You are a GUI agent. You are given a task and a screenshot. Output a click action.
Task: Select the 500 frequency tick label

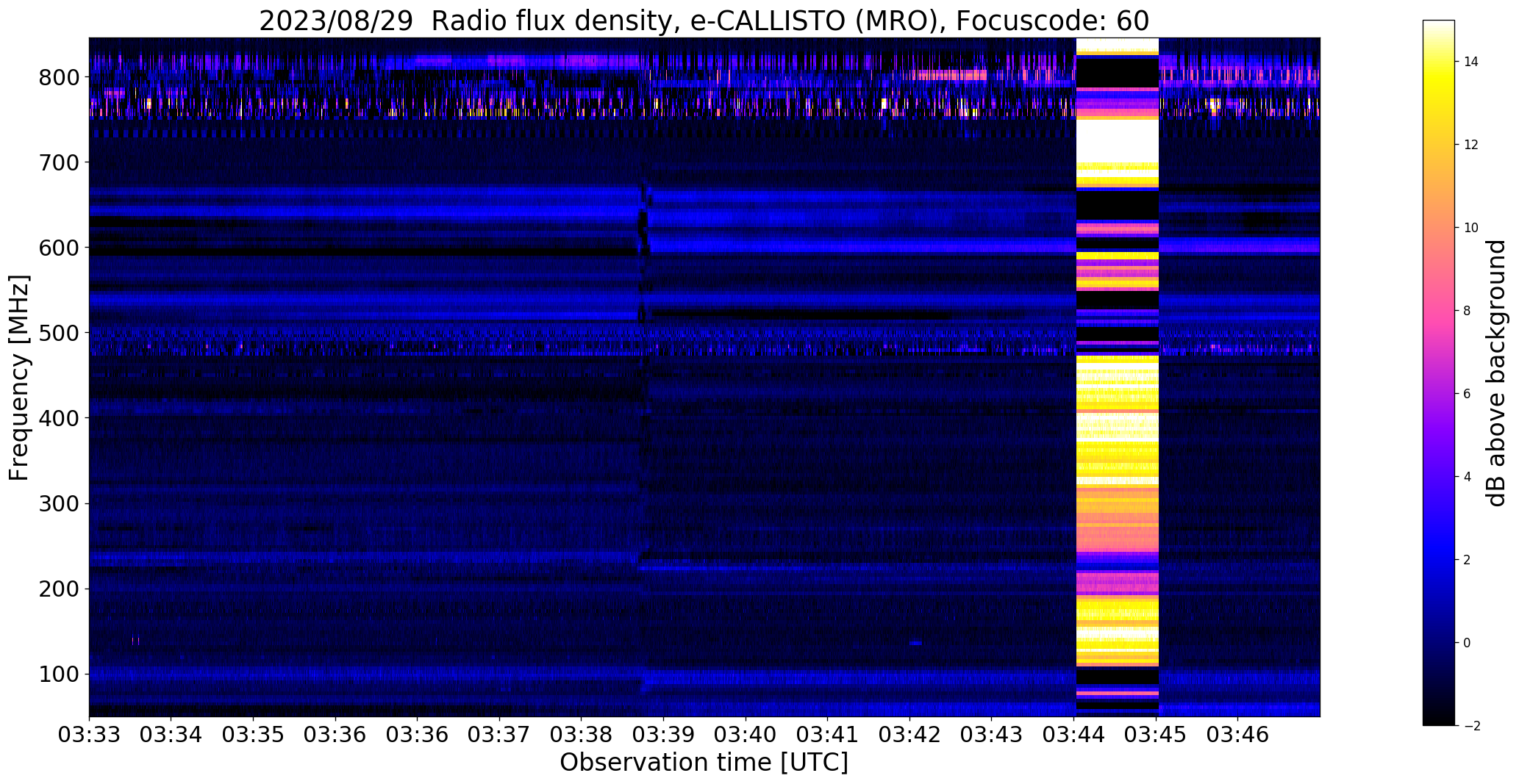[58, 333]
